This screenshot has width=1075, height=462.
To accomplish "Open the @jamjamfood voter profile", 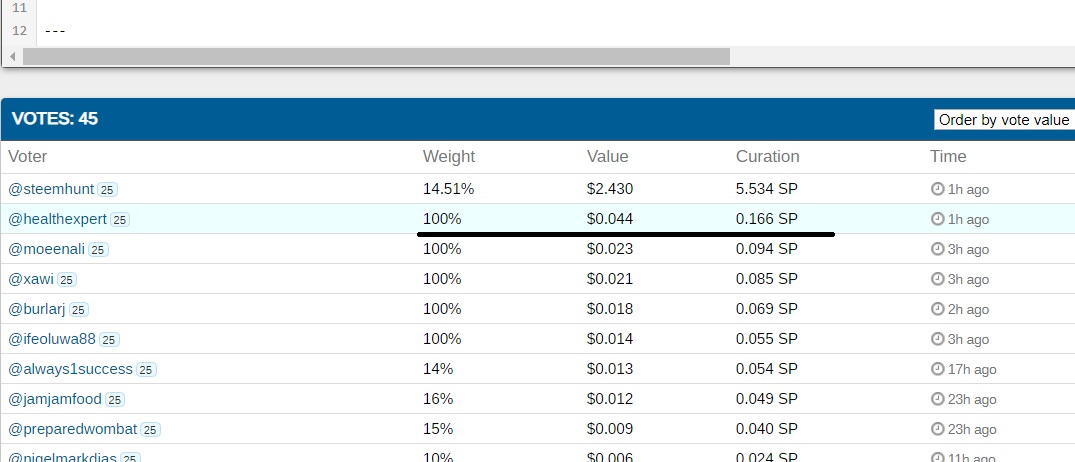I will coord(55,399).
